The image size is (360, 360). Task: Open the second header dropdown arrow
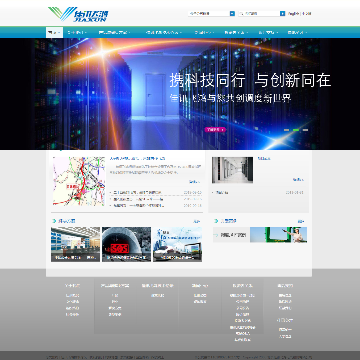[x=283, y=14]
